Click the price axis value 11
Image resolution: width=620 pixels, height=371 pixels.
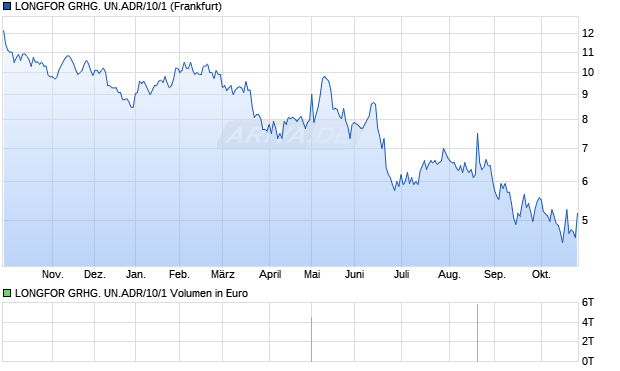pyautogui.click(x=588, y=52)
